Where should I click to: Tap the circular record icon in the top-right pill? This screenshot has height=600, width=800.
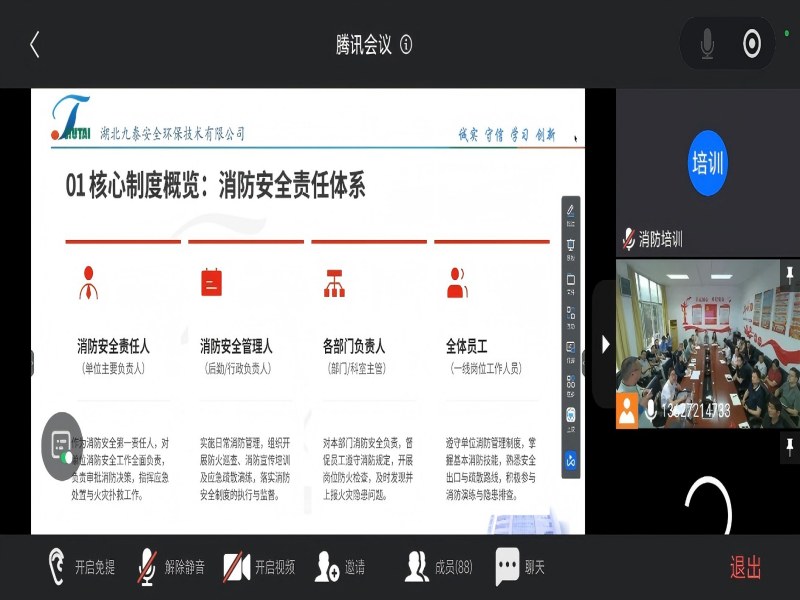(752, 44)
